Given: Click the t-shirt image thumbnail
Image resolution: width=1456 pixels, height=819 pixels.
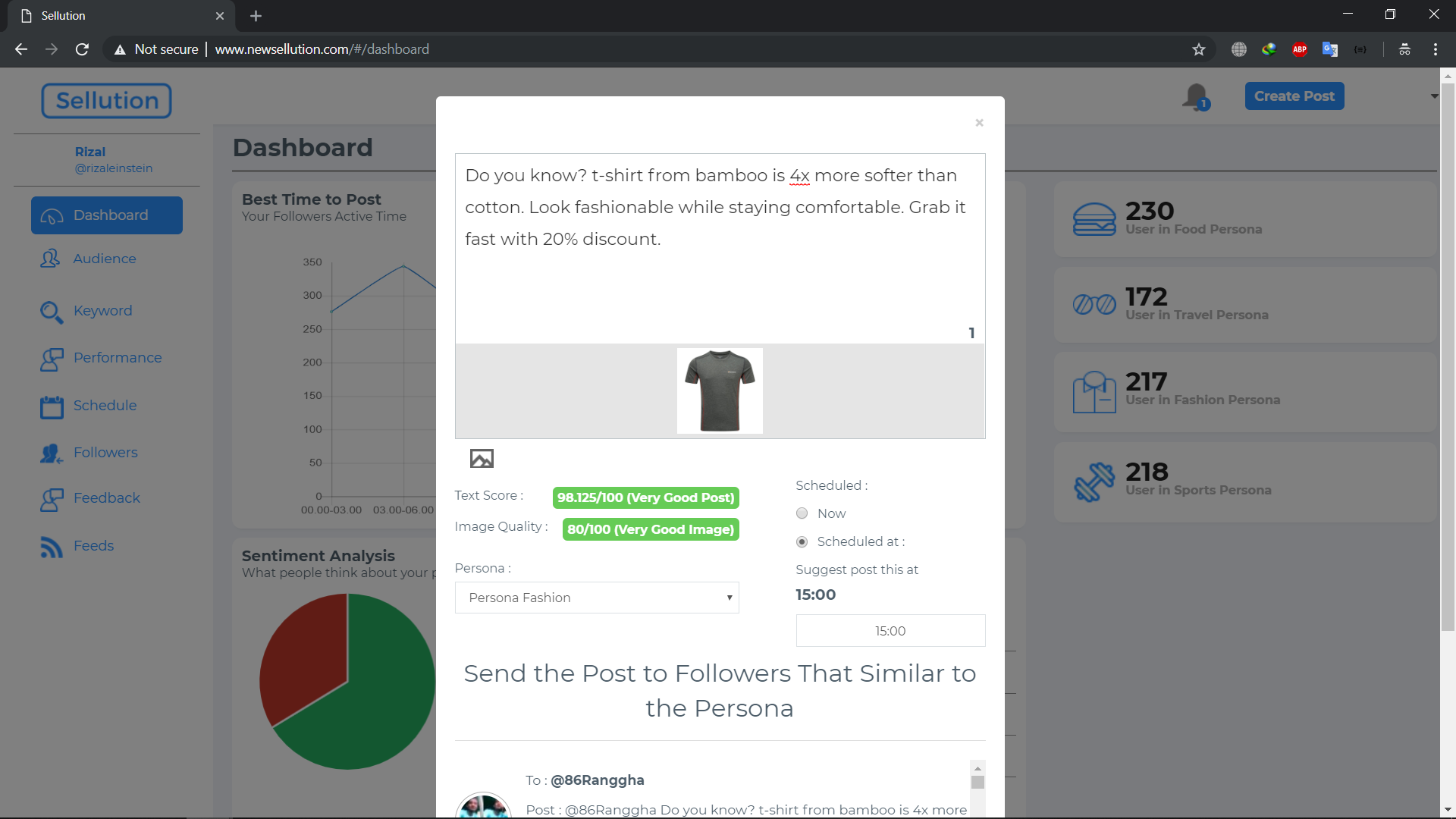Looking at the screenshot, I should pyautogui.click(x=720, y=391).
